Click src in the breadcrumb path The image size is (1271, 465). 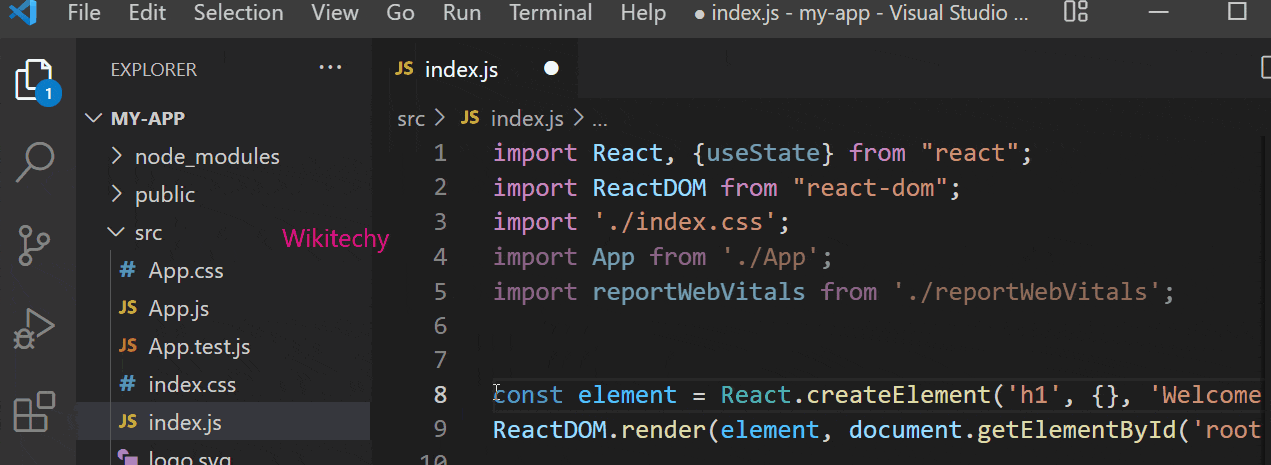(x=410, y=119)
